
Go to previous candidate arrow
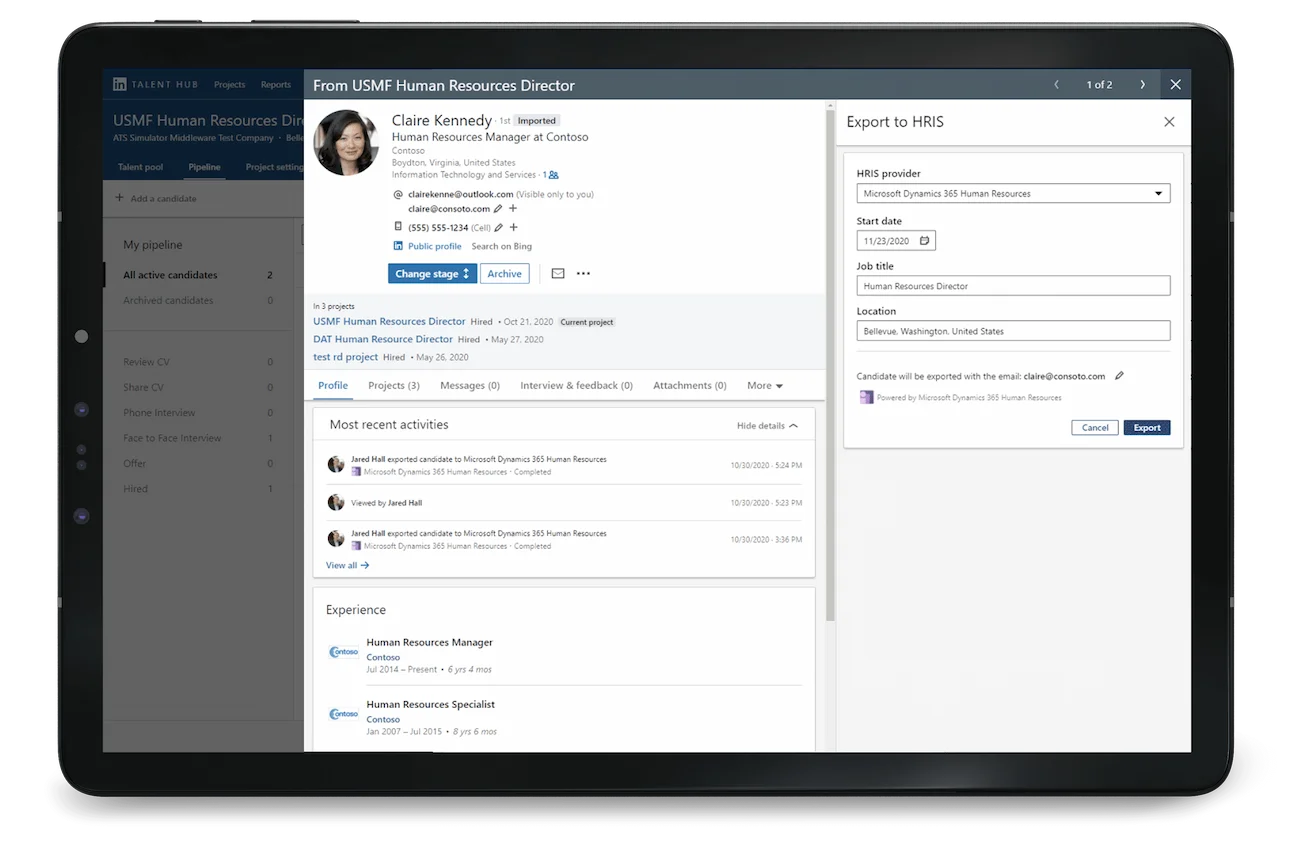[1056, 85]
